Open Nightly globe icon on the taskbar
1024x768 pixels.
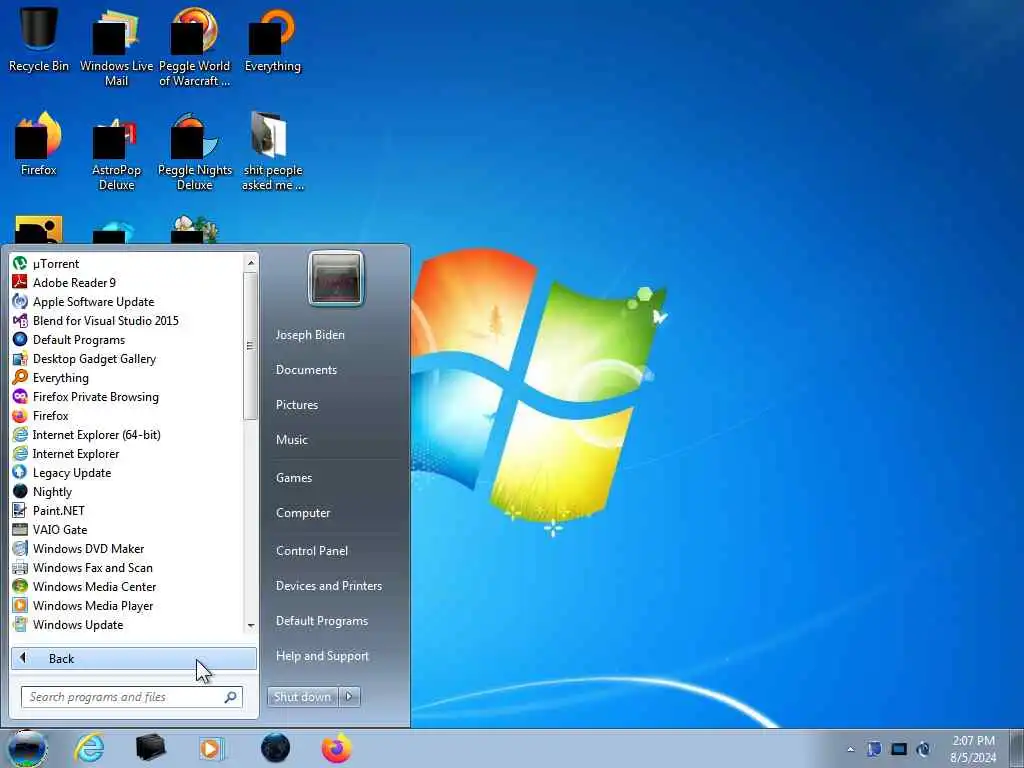275,748
